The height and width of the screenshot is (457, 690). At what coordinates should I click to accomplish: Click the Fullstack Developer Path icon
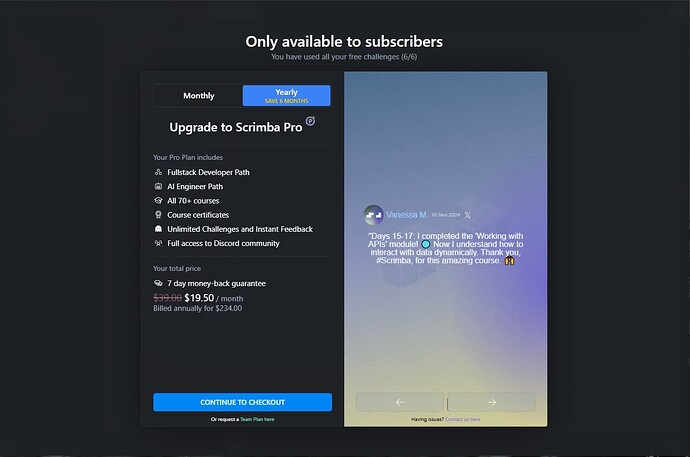(x=158, y=172)
